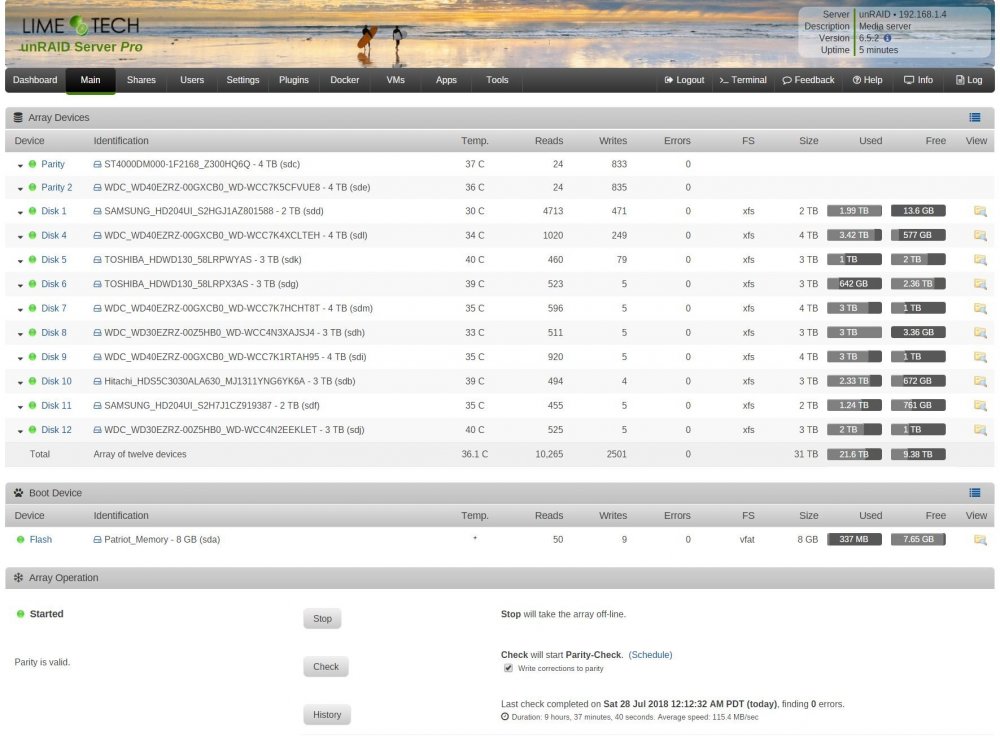Click the Disk 1 used space bar
This screenshot has height=736, width=1000.
tap(854, 211)
